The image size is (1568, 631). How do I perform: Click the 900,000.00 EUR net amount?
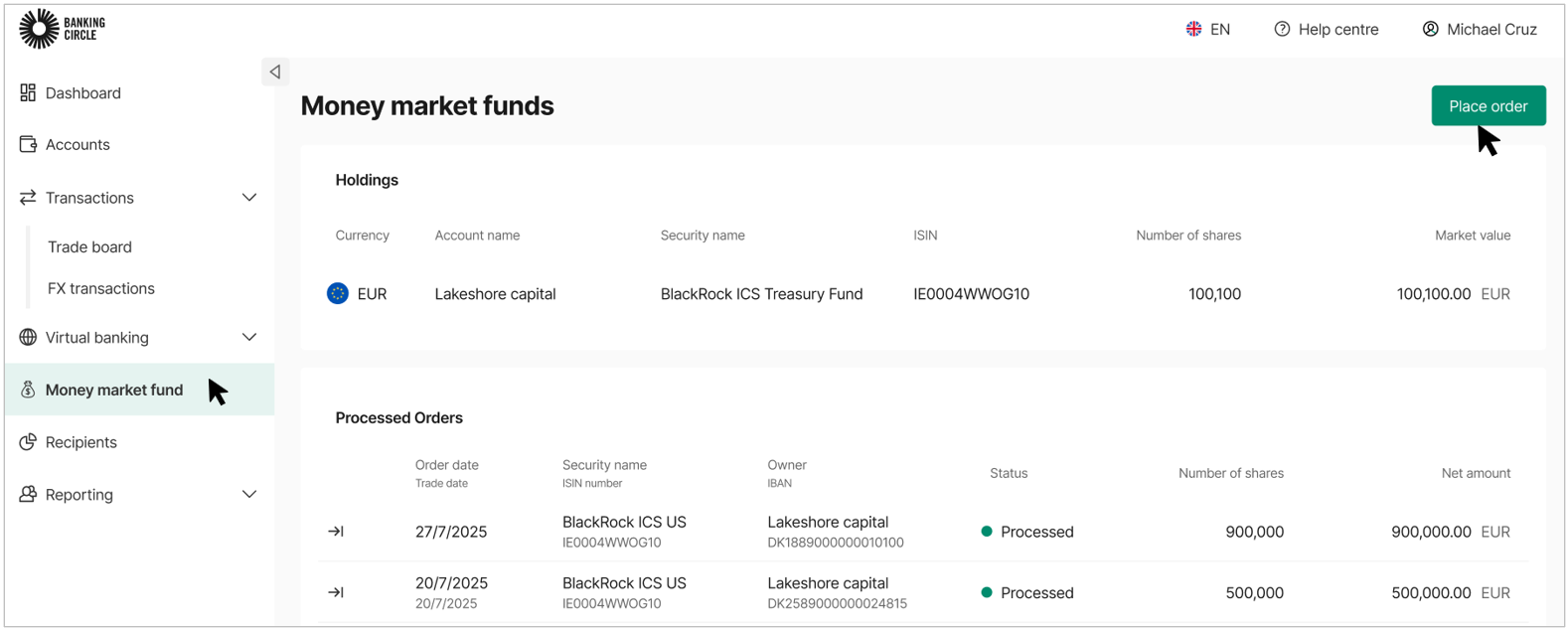tap(1451, 532)
